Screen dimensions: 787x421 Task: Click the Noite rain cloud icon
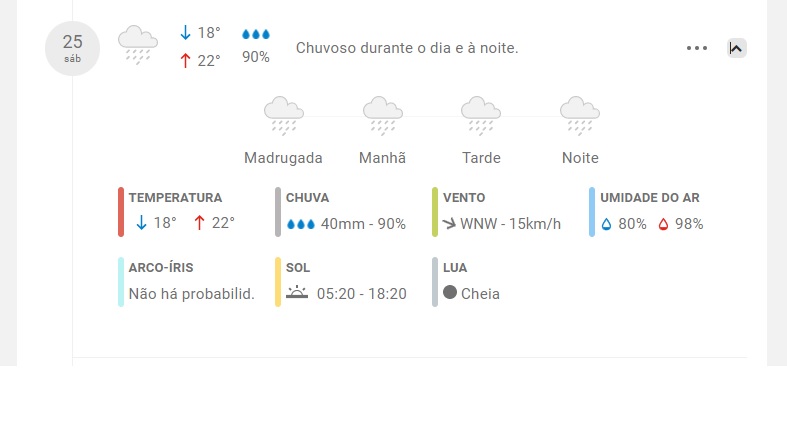(x=580, y=116)
